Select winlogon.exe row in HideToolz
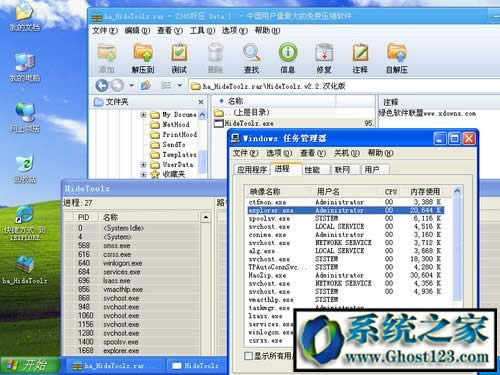This screenshot has height=375, width=500. (x=133, y=263)
